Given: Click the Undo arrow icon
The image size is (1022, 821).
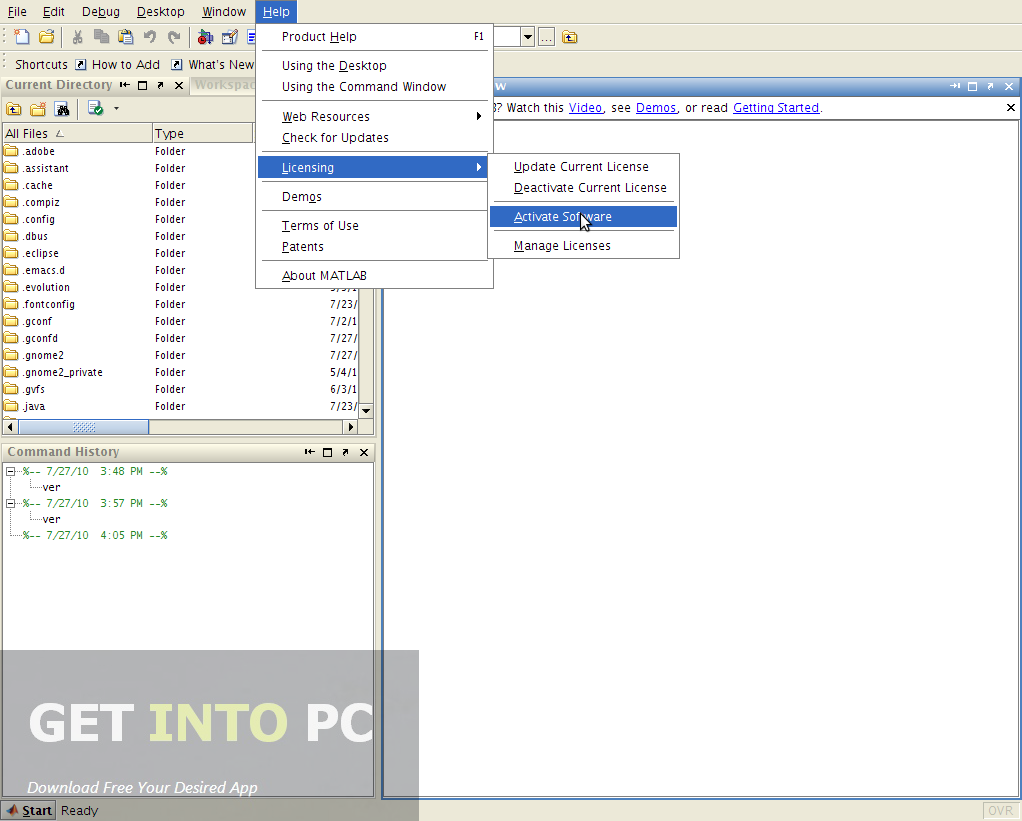Looking at the screenshot, I should coord(150,37).
